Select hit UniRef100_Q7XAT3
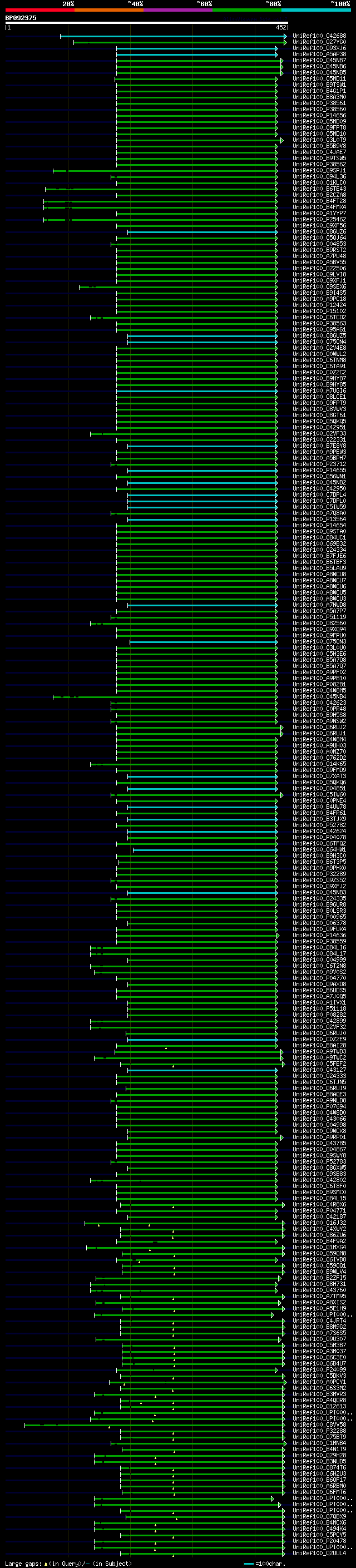This screenshot has height=1568, width=356. [319, 776]
